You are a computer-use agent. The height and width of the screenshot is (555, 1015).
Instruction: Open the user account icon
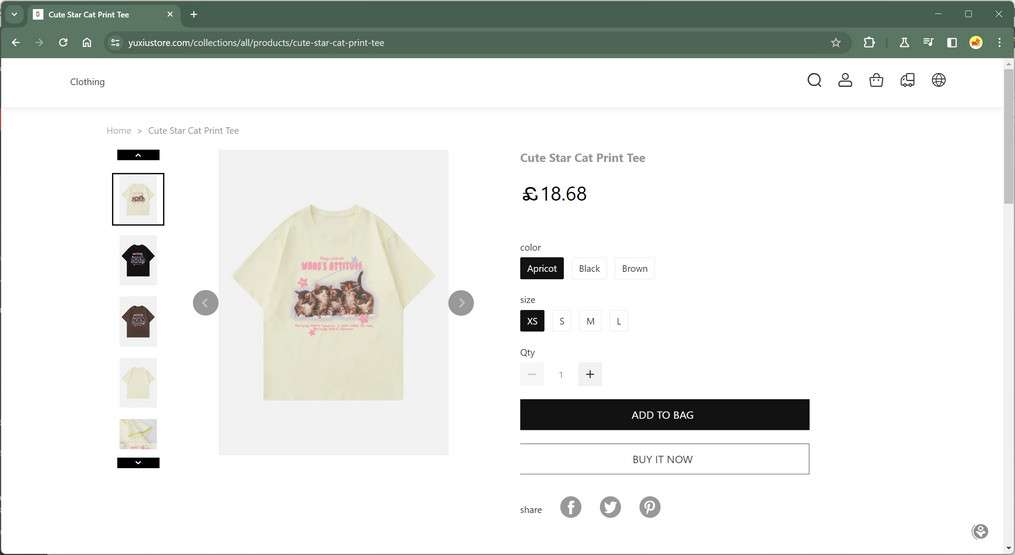coord(845,81)
